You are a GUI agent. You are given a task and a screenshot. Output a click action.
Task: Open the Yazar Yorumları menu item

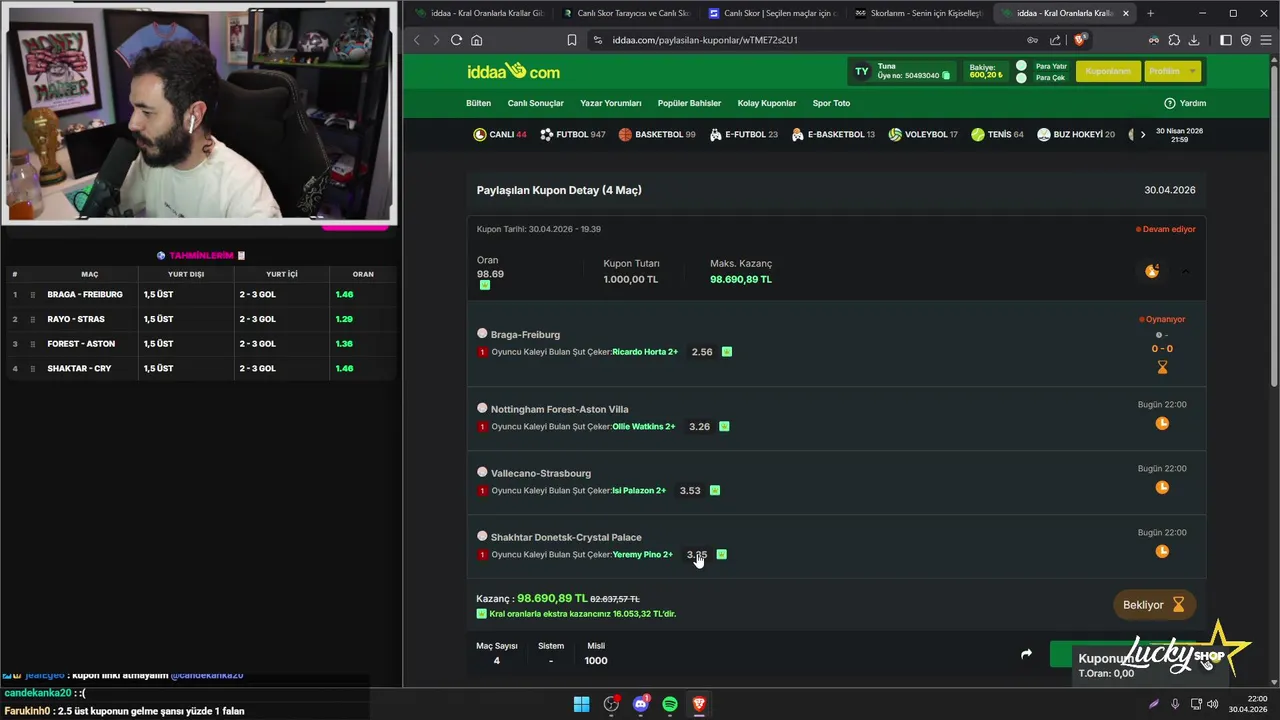coord(611,103)
